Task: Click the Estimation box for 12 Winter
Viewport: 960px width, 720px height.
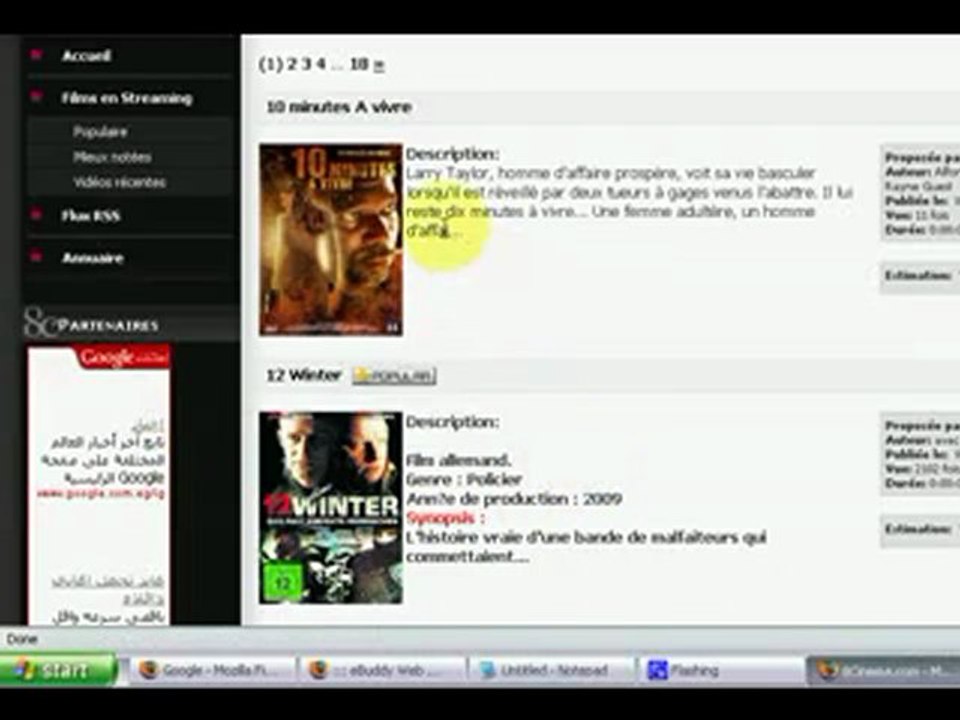Action: click(x=920, y=530)
